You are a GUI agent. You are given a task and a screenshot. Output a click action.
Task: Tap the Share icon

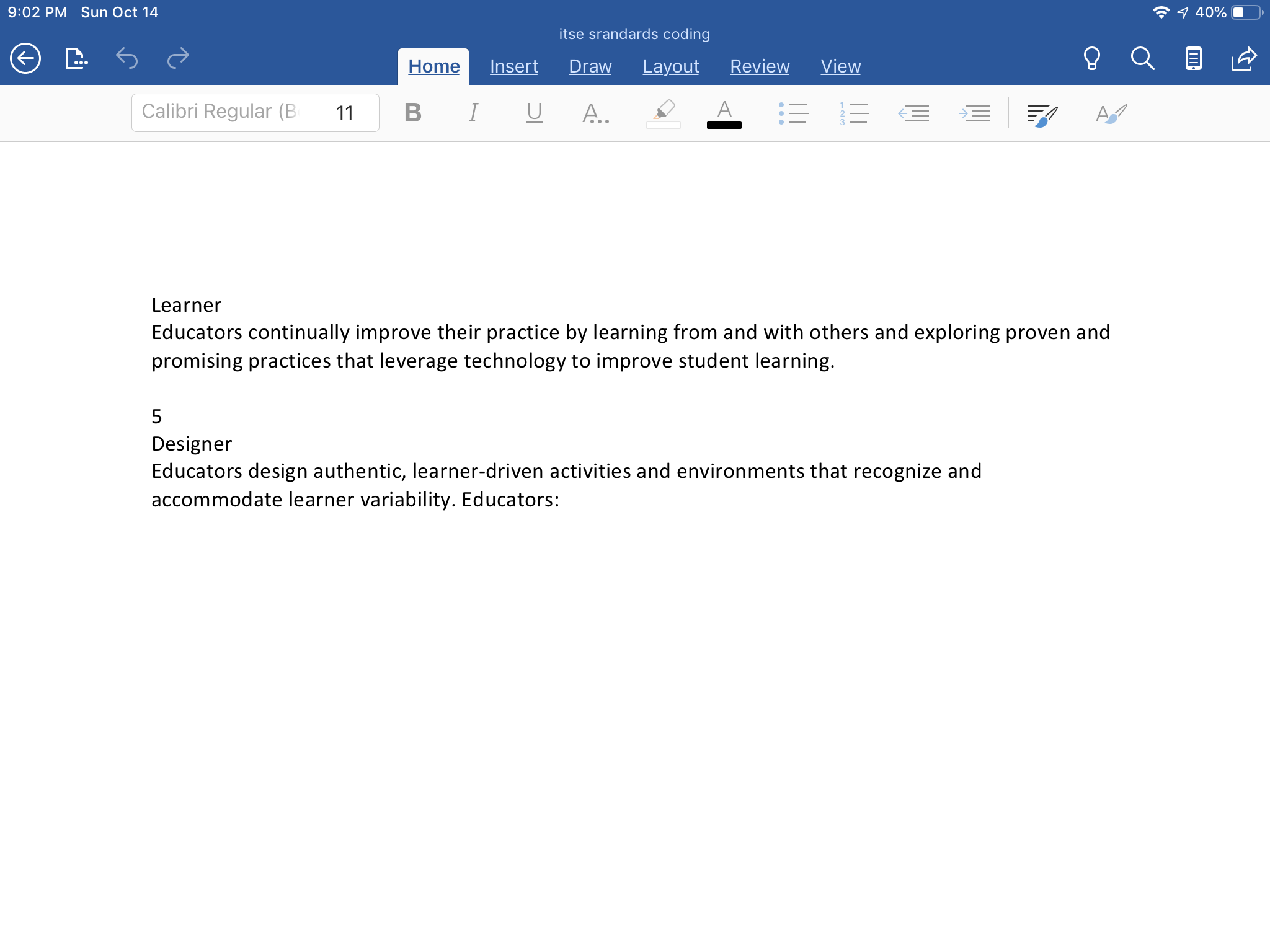pos(1243,59)
